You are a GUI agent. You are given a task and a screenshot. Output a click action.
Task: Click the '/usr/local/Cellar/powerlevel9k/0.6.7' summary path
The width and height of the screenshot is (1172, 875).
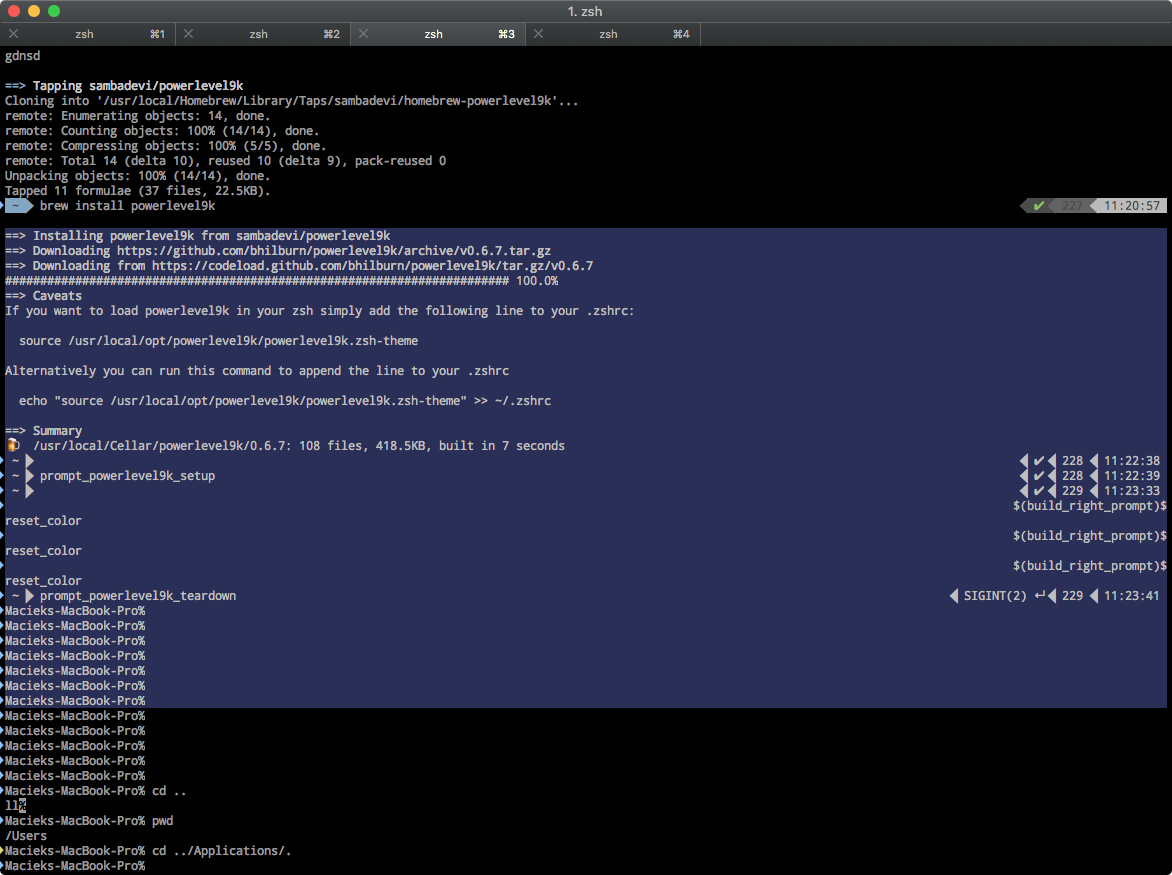159,446
